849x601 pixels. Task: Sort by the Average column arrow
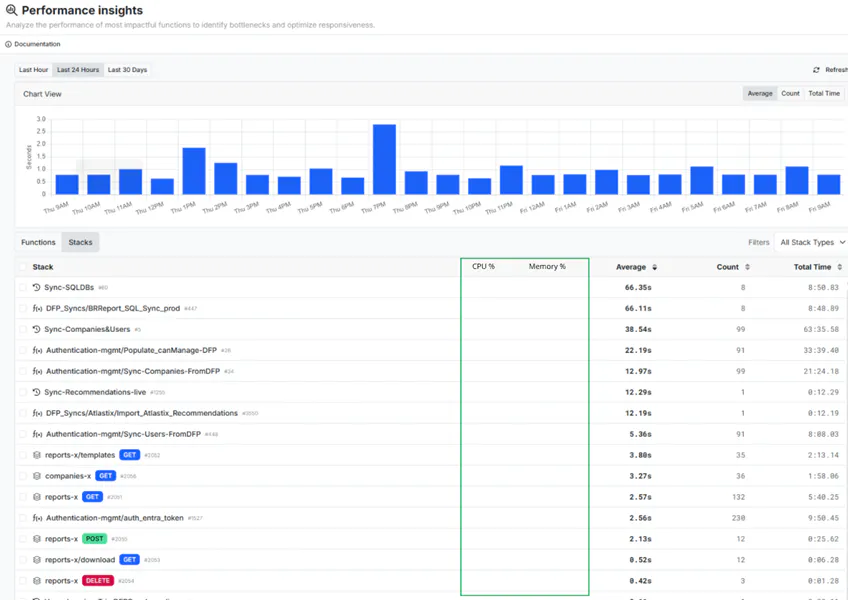tap(655, 267)
